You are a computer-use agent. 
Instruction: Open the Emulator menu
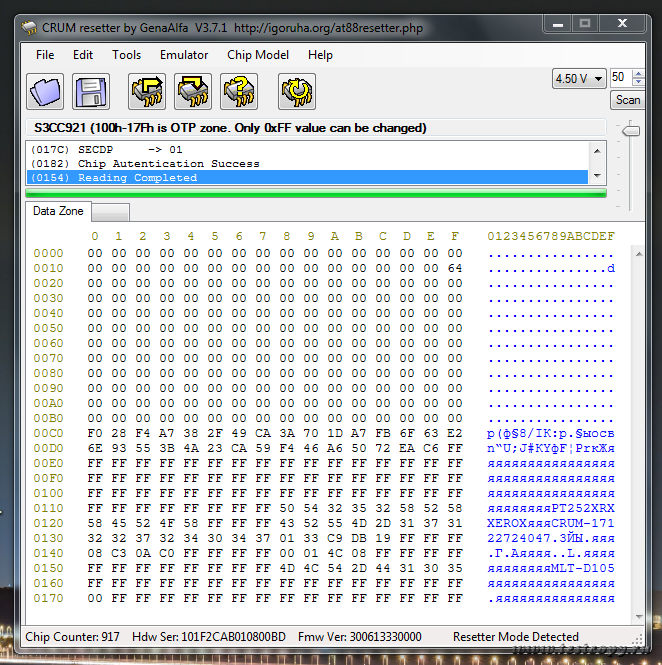pyautogui.click(x=184, y=55)
